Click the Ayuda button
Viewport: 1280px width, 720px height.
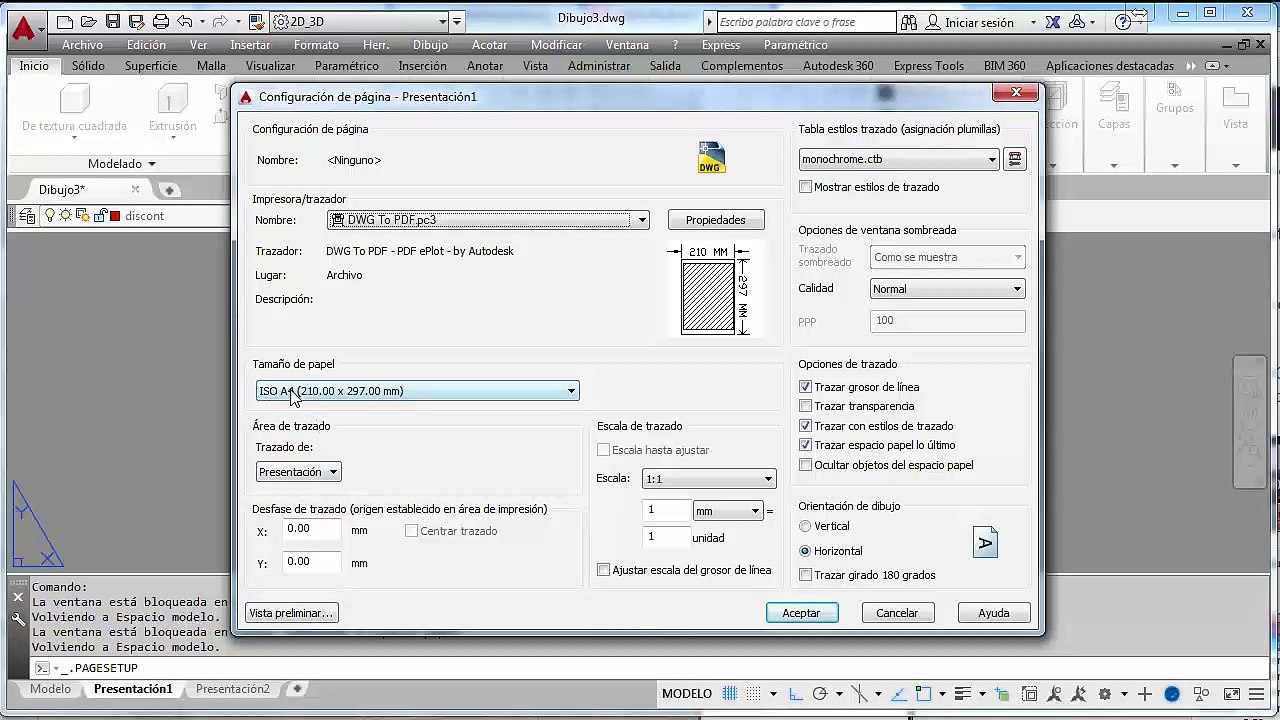click(x=994, y=613)
